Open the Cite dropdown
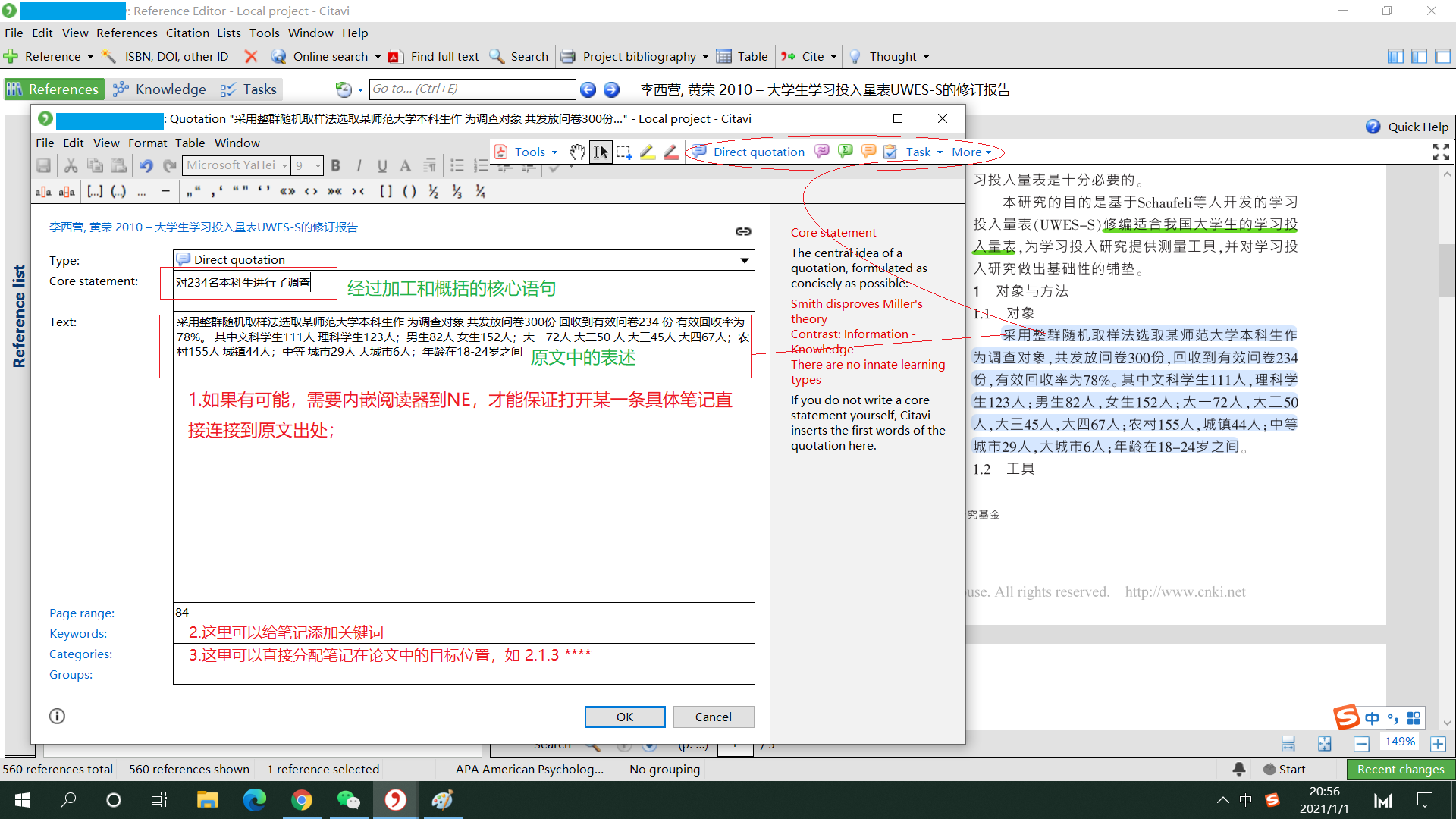The height and width of the screenshot is (819, 1456). click(x=833, y=57)
